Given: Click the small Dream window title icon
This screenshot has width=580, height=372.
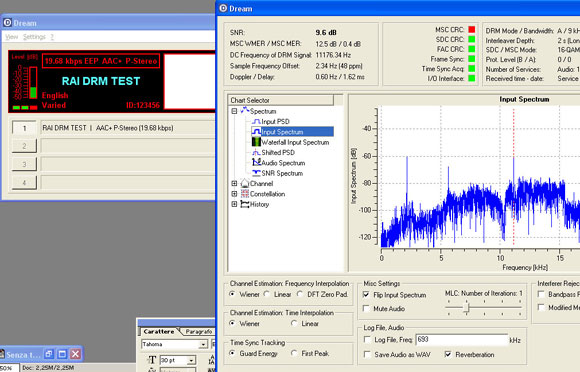Looking at the screenshot, I should (7, 23).
